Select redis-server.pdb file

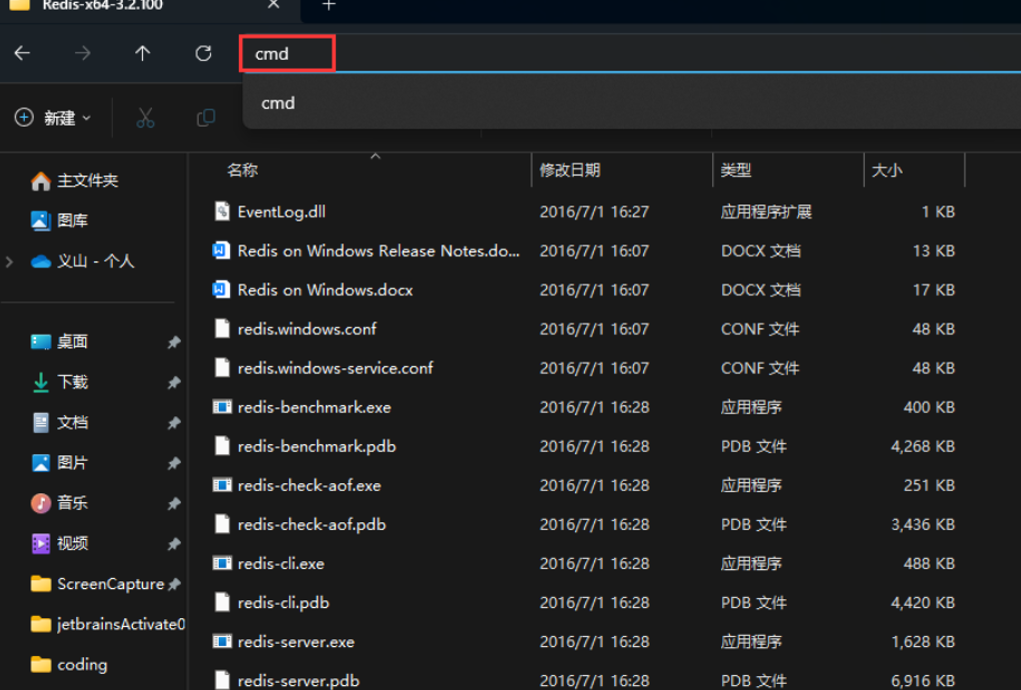point(298,680)
